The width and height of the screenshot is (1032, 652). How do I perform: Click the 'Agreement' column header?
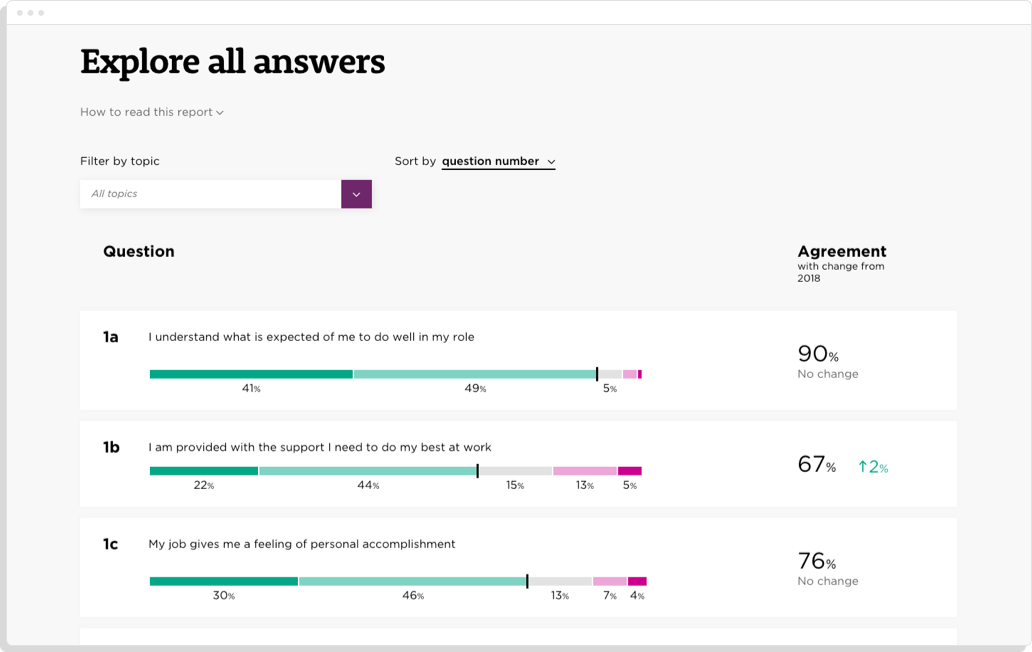841,252
